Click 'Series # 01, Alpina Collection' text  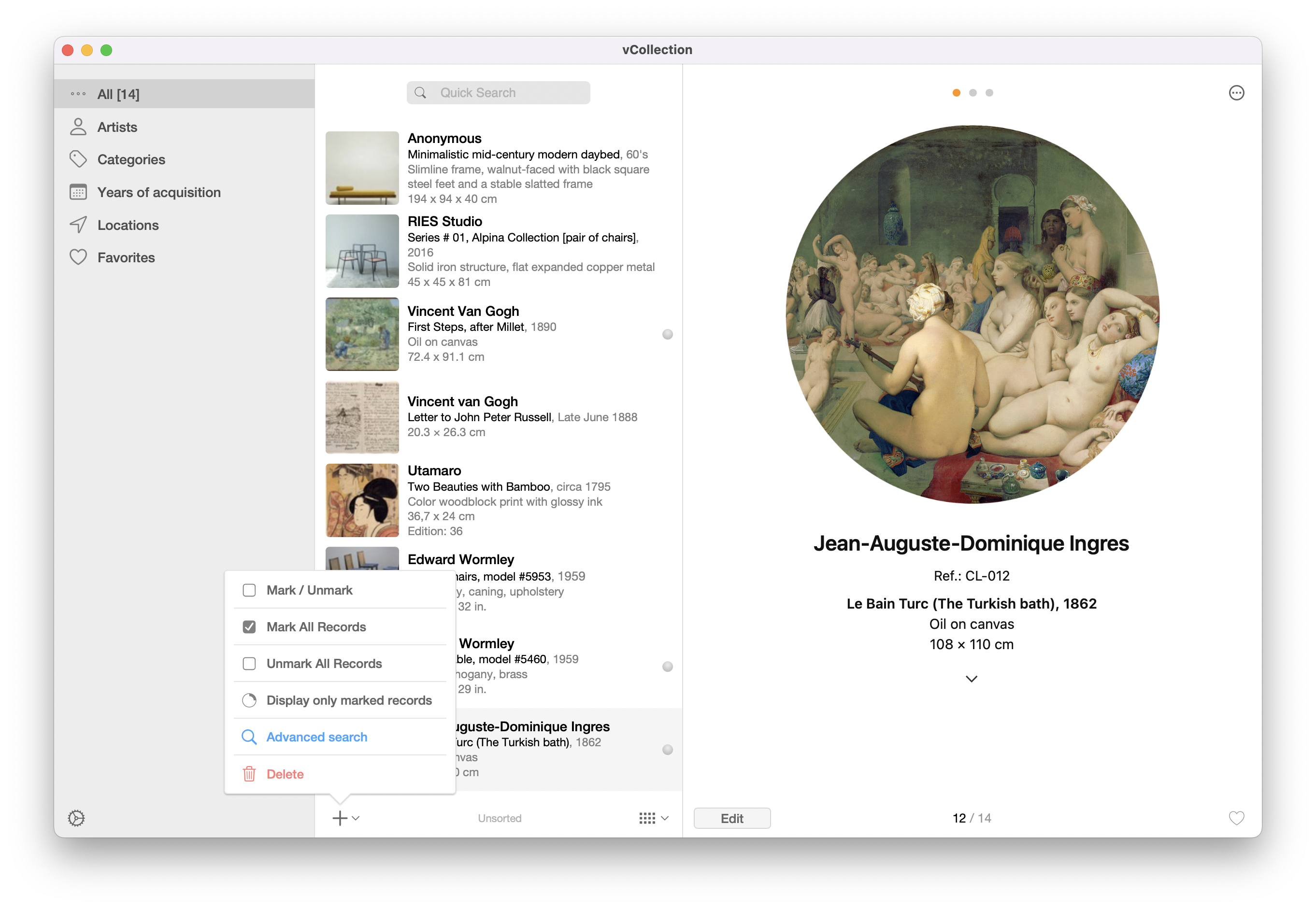(x=484, y=238)
